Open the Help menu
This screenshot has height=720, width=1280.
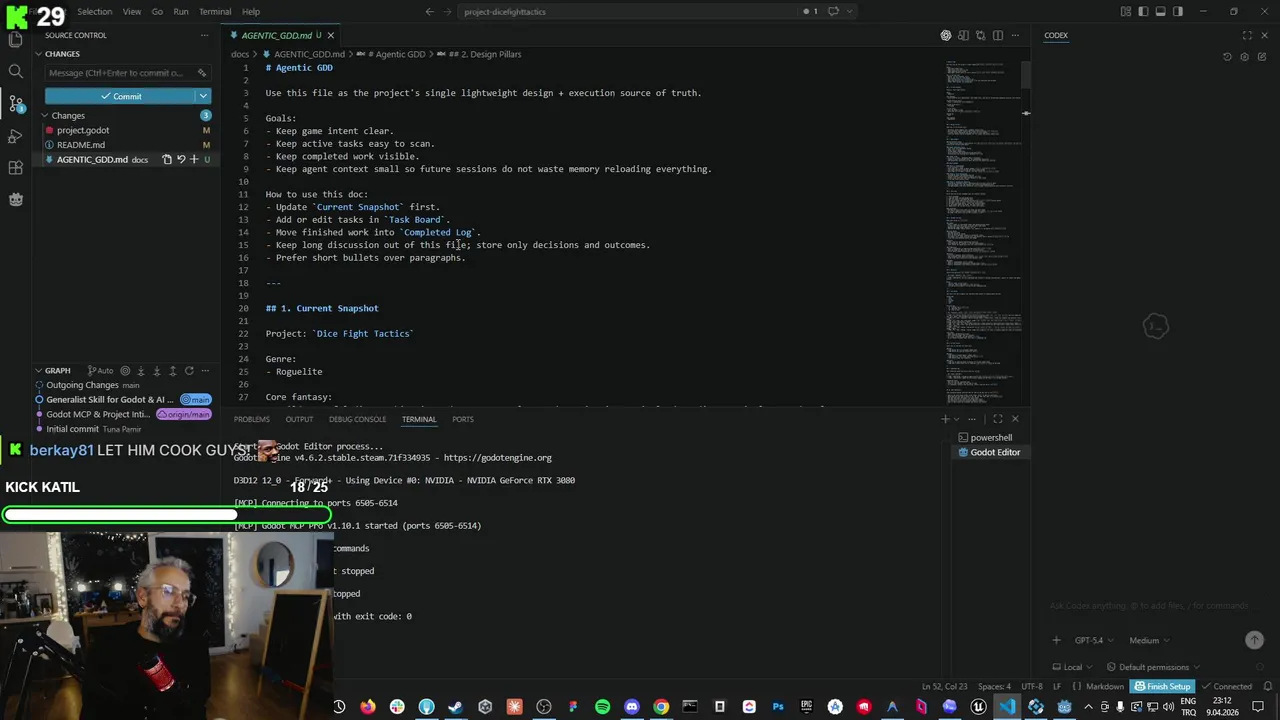(x=251, y=12)
